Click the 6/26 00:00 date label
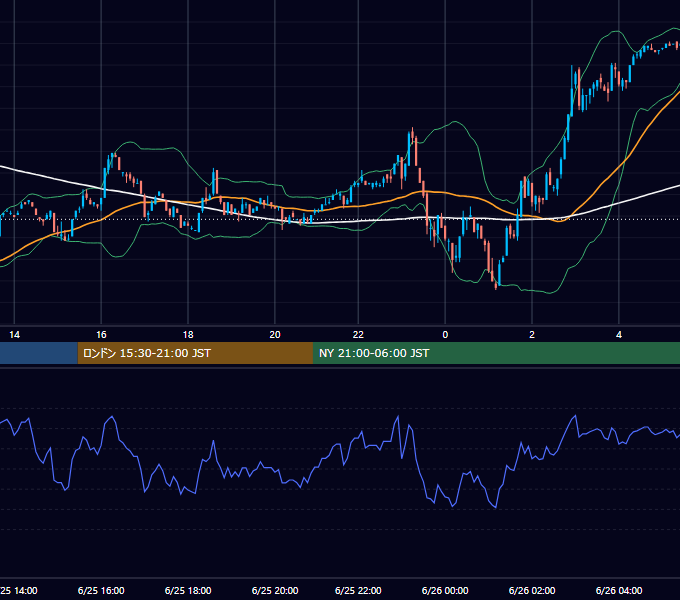The width and height of the screenshot is (680, 600). coord(445,590)
